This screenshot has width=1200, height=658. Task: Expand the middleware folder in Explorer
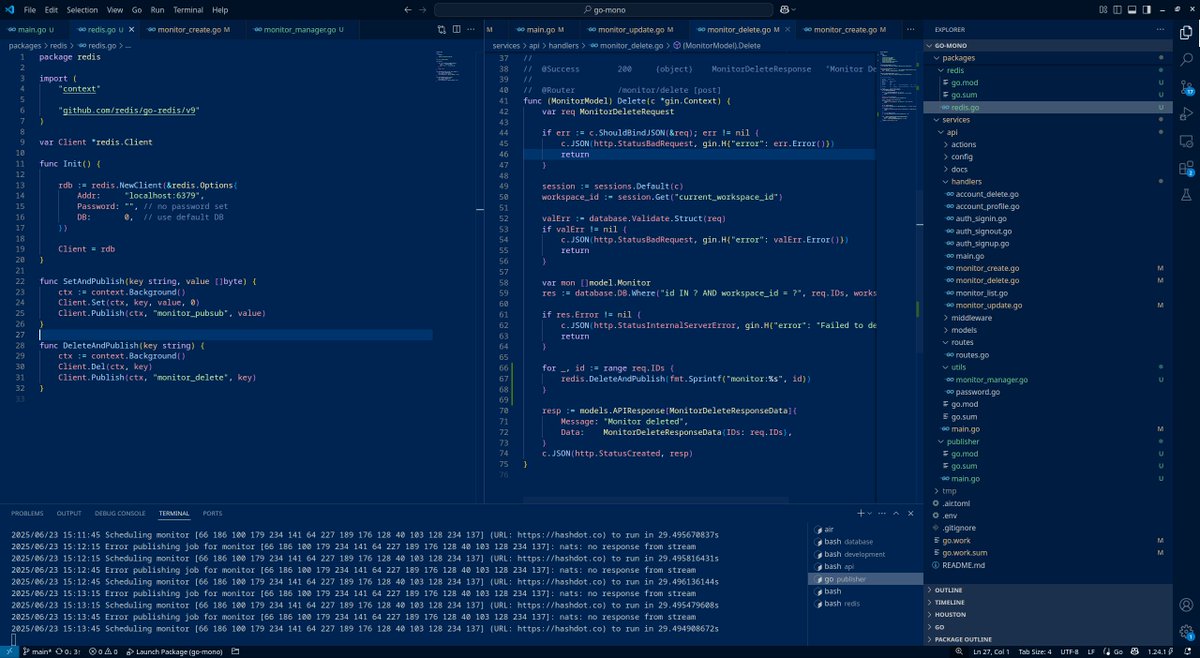click(1048, 317)
